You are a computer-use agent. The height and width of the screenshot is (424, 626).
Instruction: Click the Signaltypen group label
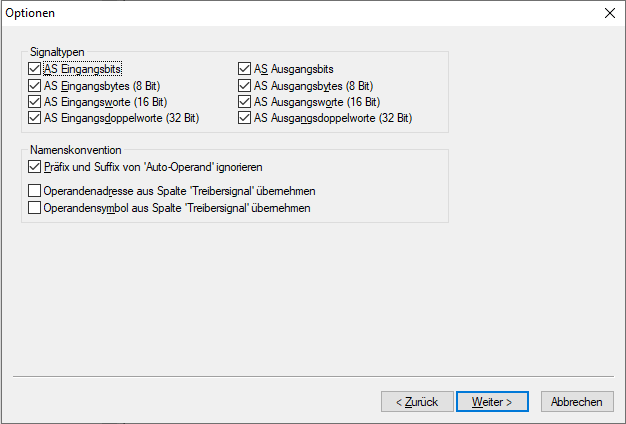pyautogui.click(x=58, y=51)
